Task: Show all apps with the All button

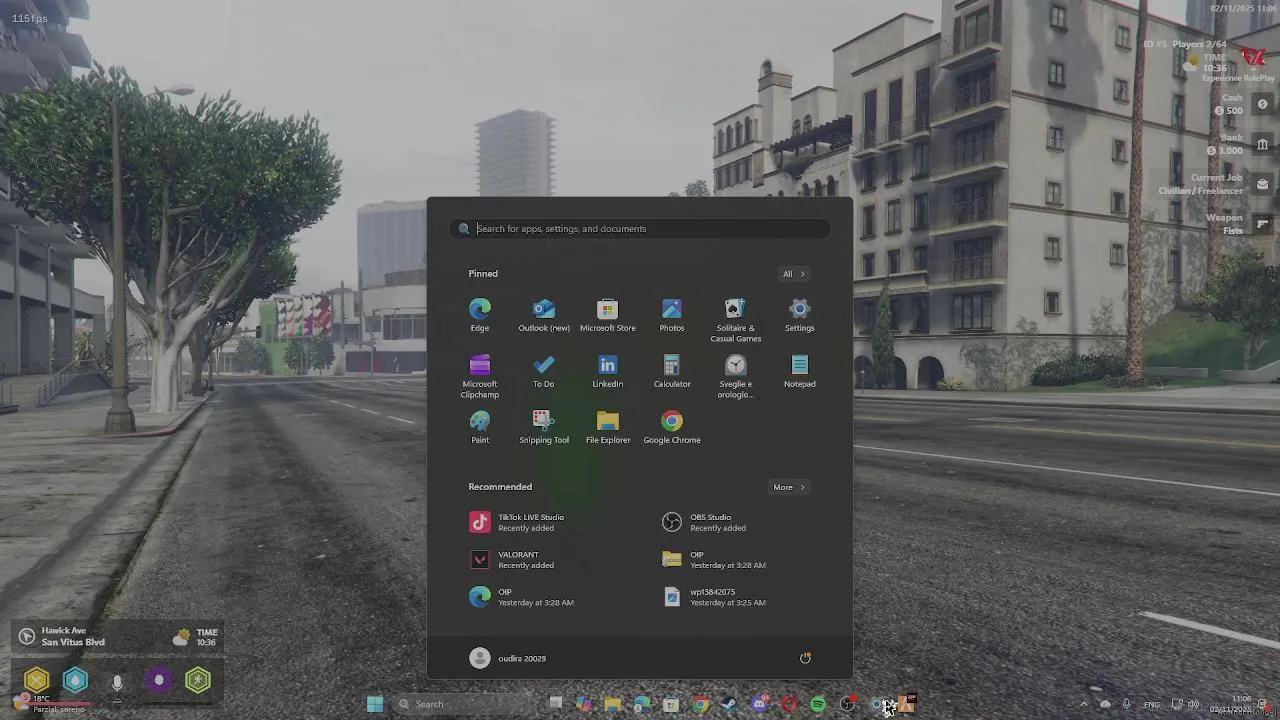Action: [793, 274]
